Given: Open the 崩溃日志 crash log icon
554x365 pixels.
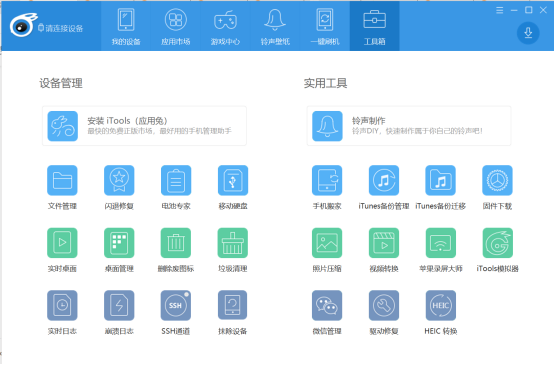Looking at the screenshot, I should click(119, 305).
